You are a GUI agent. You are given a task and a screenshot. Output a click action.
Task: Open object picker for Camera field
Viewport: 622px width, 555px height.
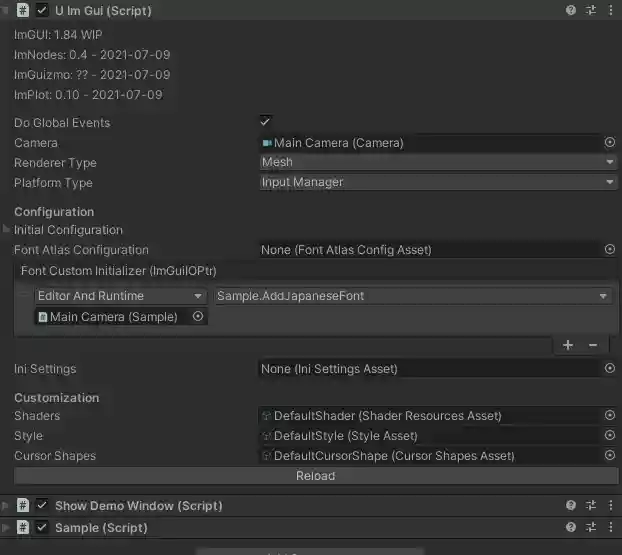pos(610,142)
